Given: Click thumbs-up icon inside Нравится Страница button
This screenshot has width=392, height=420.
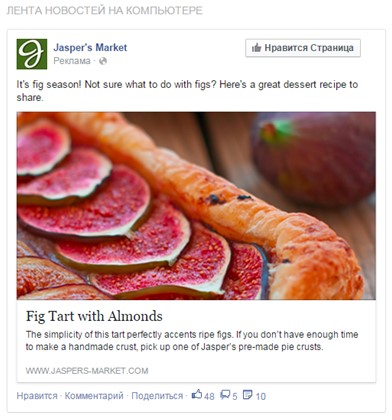Looking at the screenshot, I should [256, 48].
